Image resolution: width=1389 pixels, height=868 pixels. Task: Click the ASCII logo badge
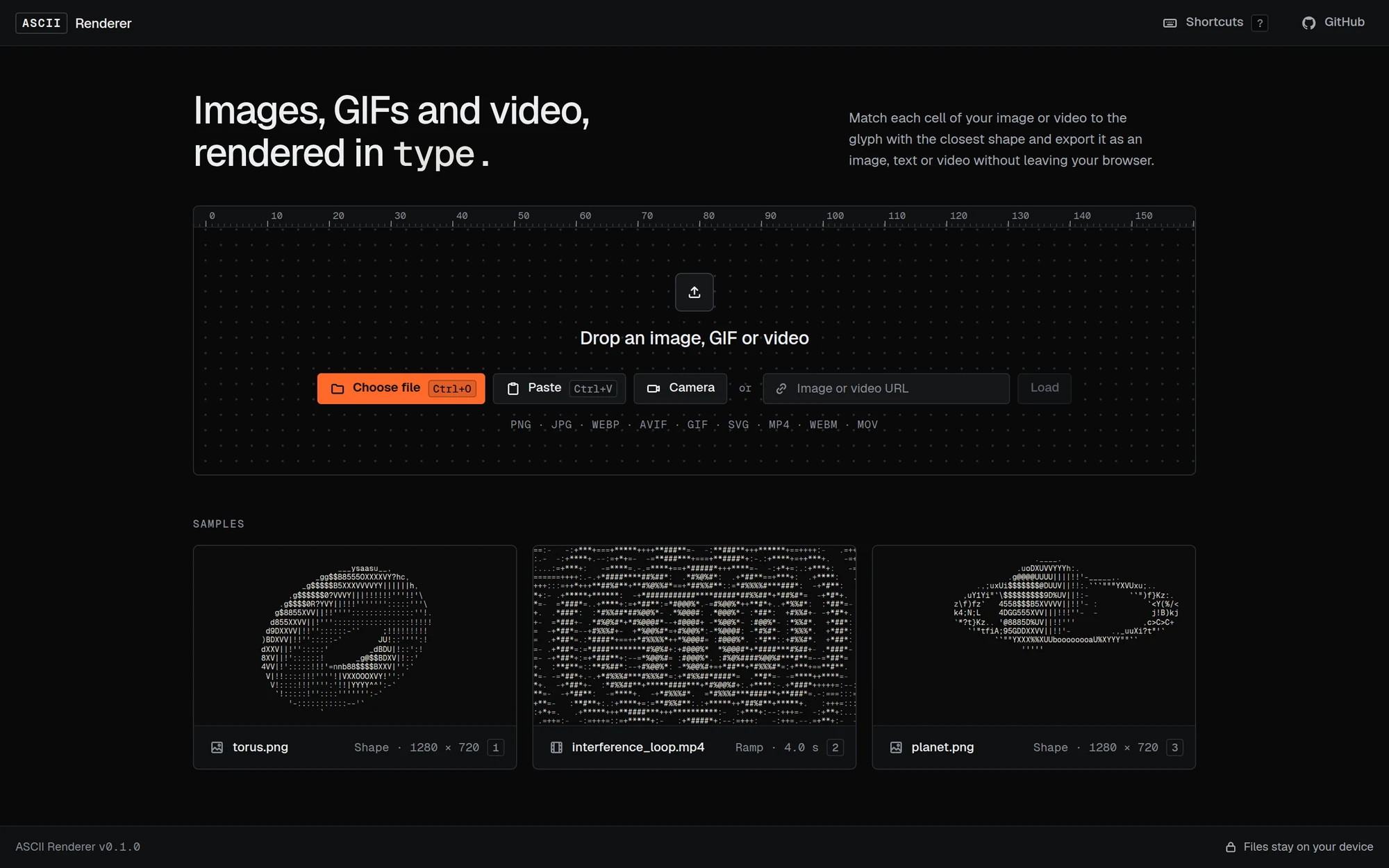click(41, 23)
